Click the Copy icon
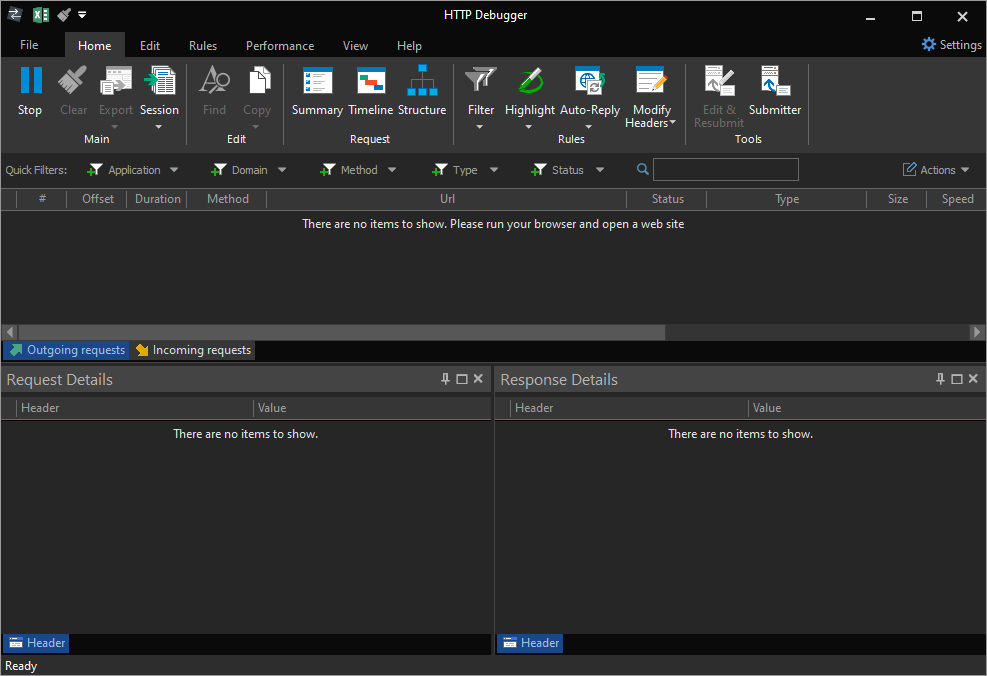Screen dimensions: 987x676 click(259, 81)
